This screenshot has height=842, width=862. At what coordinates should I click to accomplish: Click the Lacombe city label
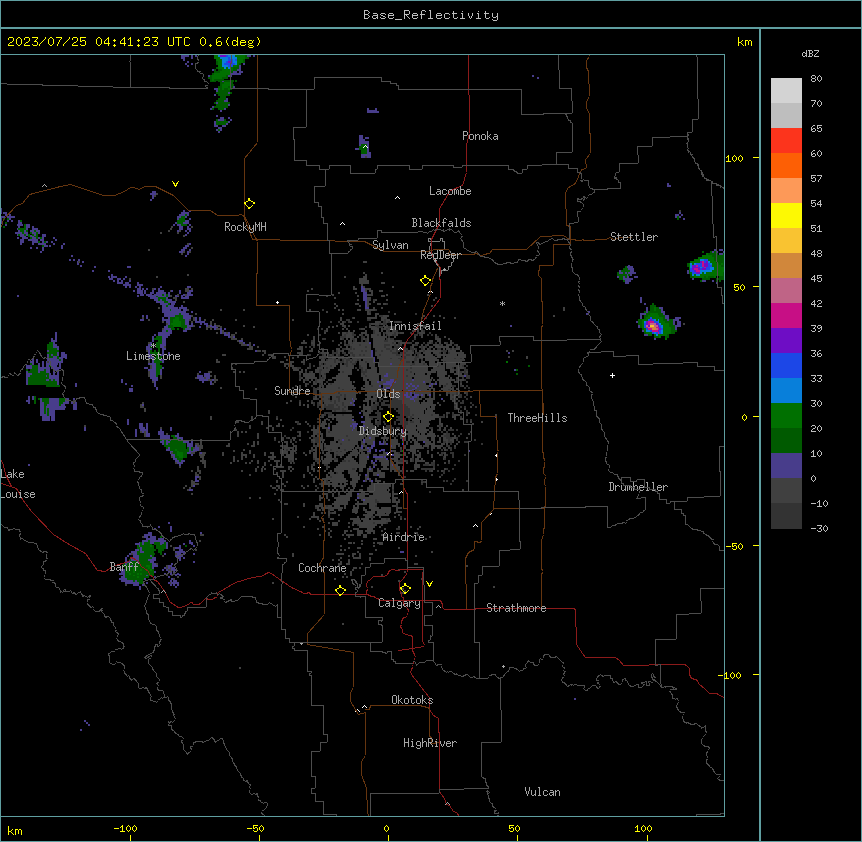[450, 191]
